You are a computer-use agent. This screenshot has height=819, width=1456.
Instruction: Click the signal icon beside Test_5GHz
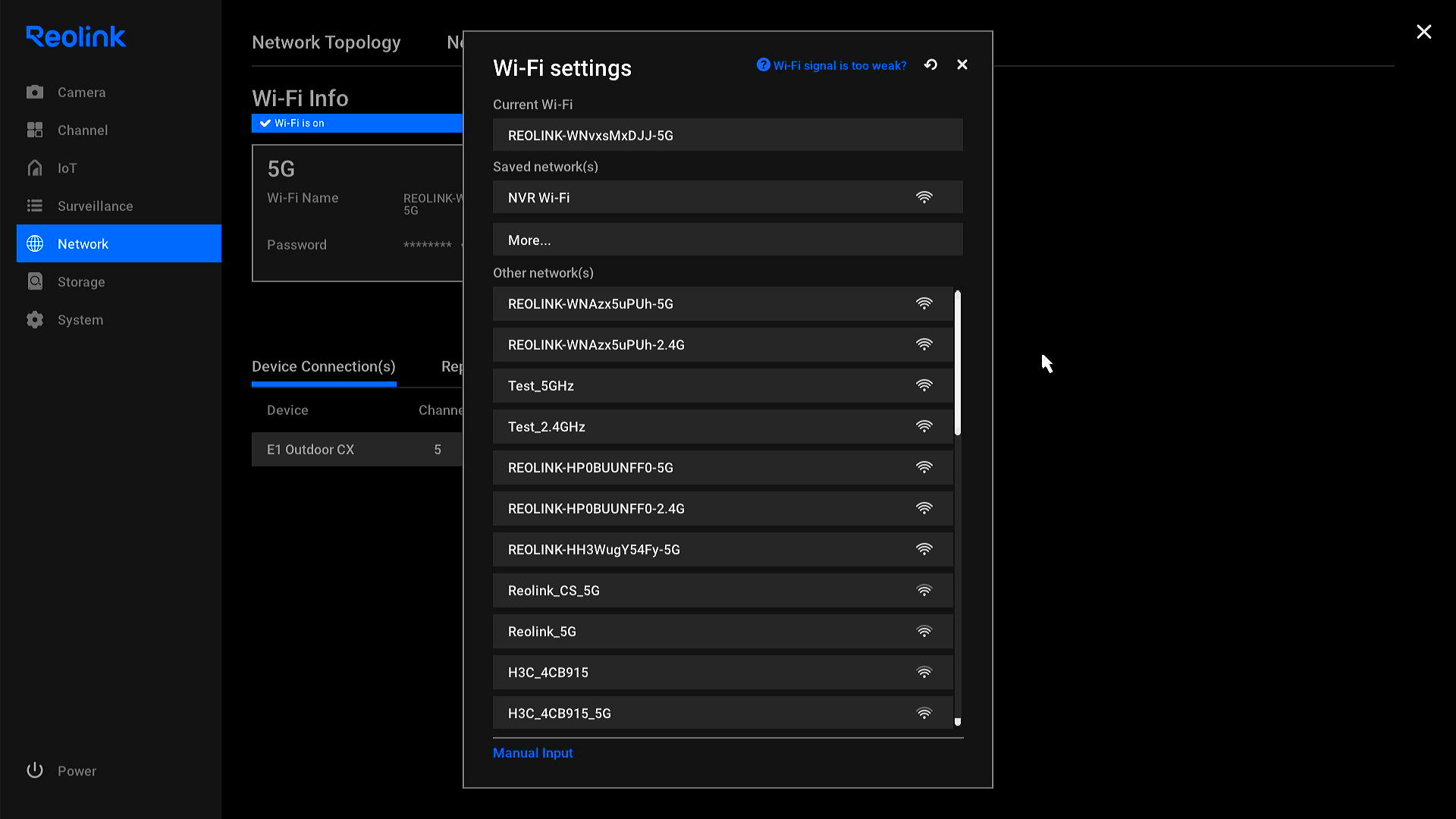click(924, 385)
